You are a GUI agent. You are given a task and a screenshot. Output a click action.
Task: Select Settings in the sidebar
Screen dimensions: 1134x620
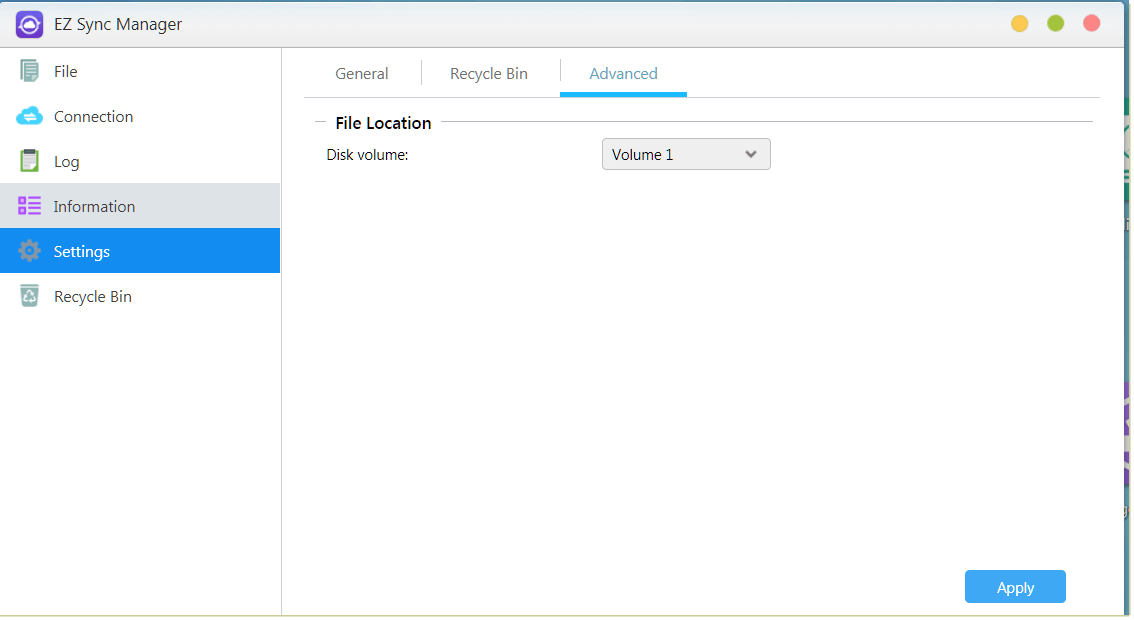[140, 251]
